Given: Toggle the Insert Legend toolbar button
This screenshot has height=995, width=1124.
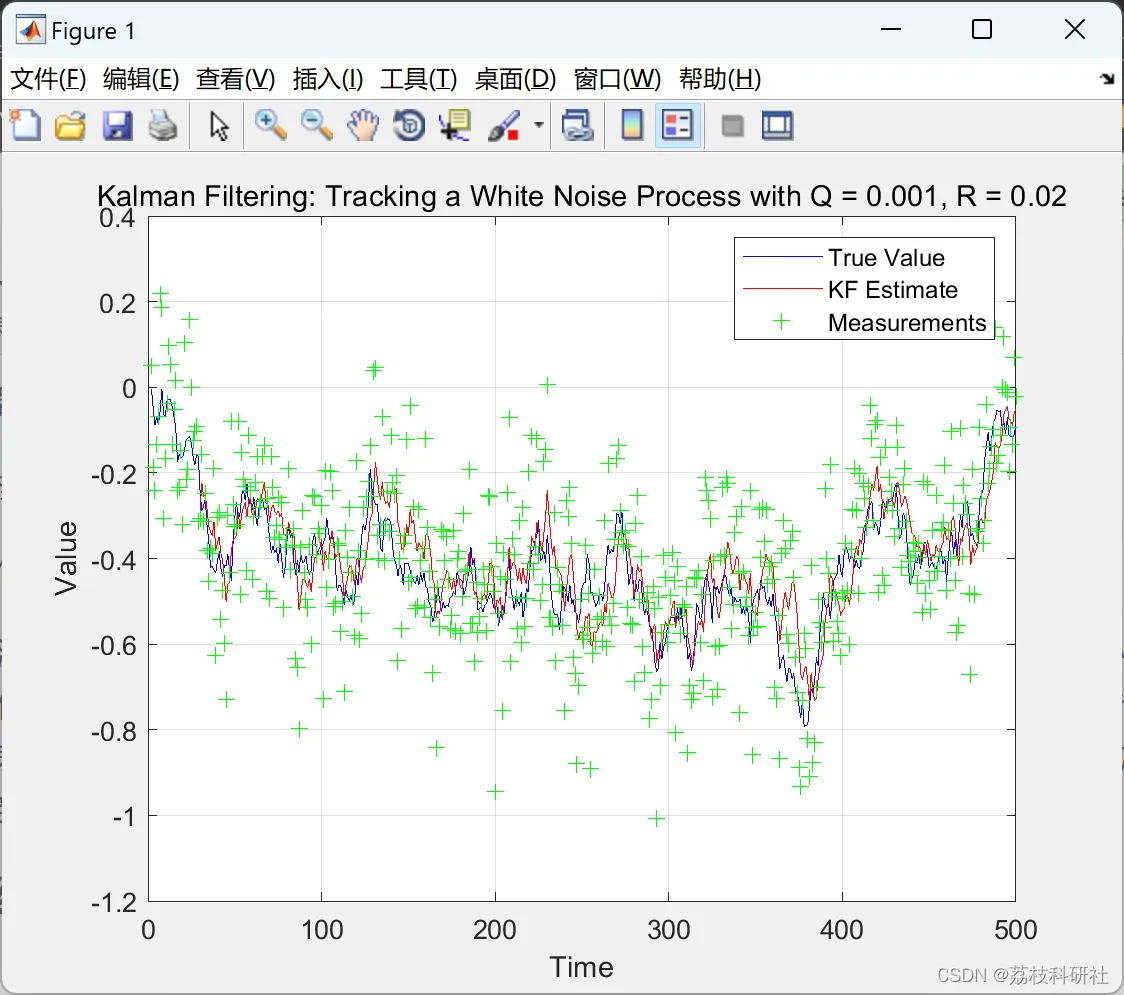Looking at the screenshot, I should point(677,125).
